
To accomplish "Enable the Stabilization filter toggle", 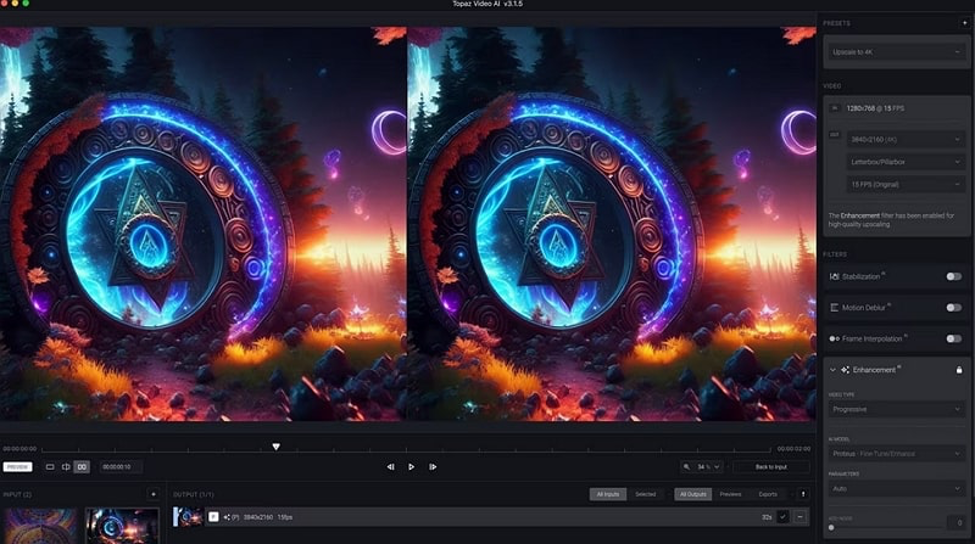I will point(953,276).
